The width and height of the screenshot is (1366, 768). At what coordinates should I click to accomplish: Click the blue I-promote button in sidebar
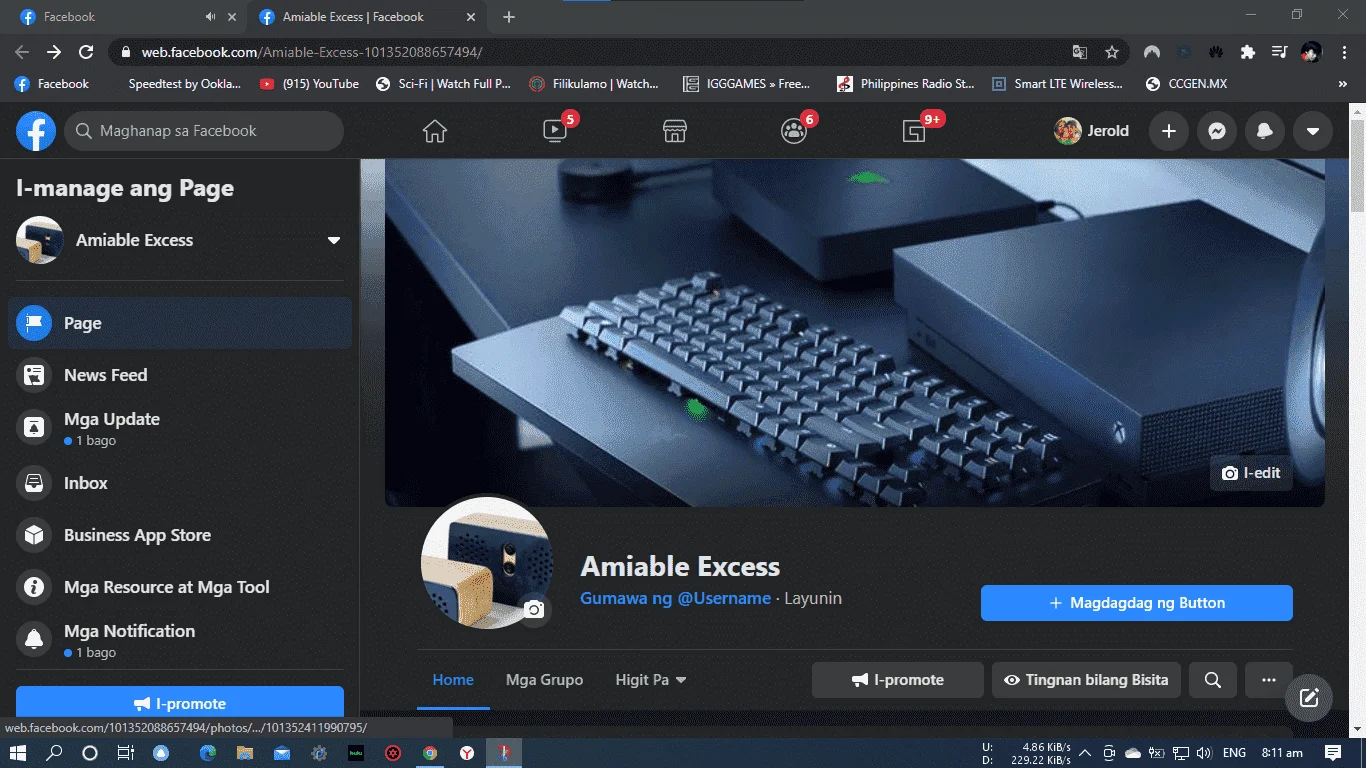[x=180, y=703]
